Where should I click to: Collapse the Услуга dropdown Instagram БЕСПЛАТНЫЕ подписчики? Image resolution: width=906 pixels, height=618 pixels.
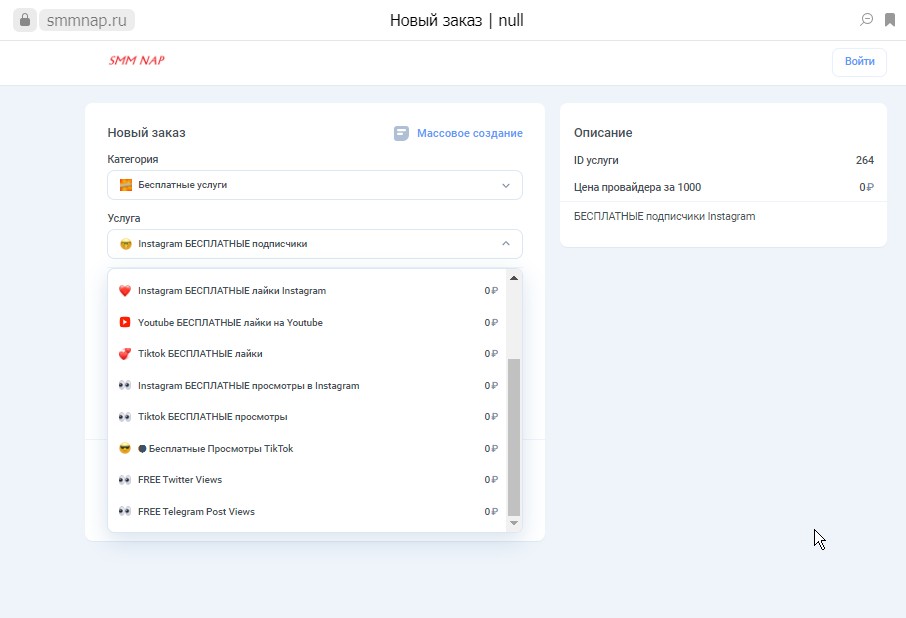(x=315, y=244)
